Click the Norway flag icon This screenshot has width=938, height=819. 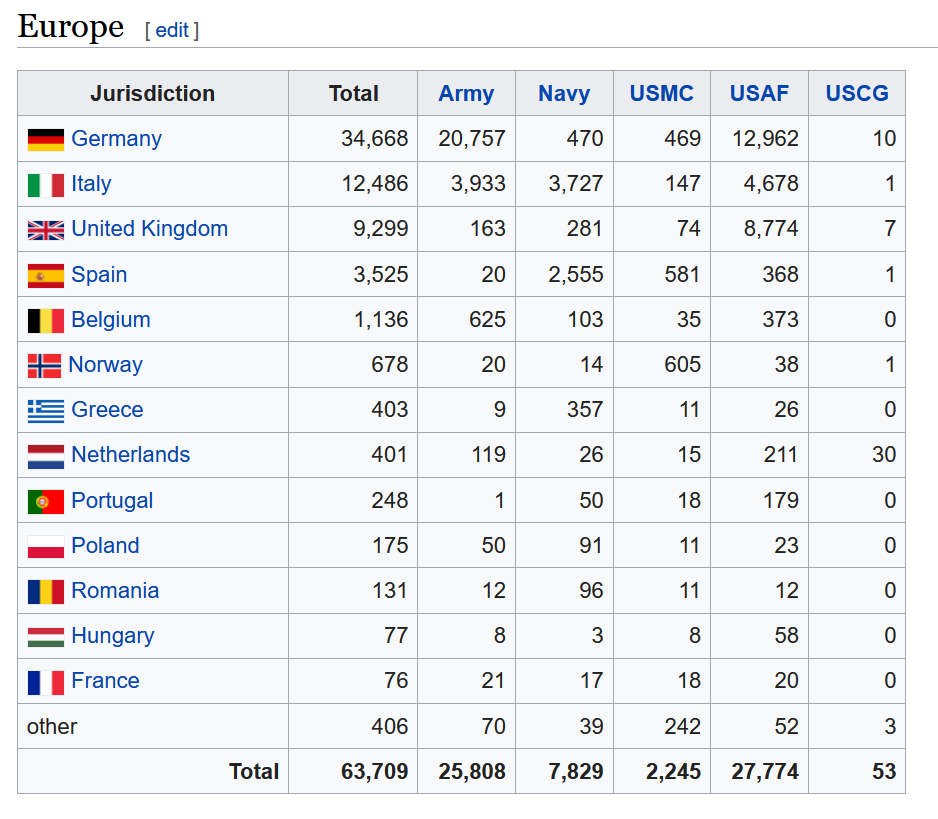44,366
